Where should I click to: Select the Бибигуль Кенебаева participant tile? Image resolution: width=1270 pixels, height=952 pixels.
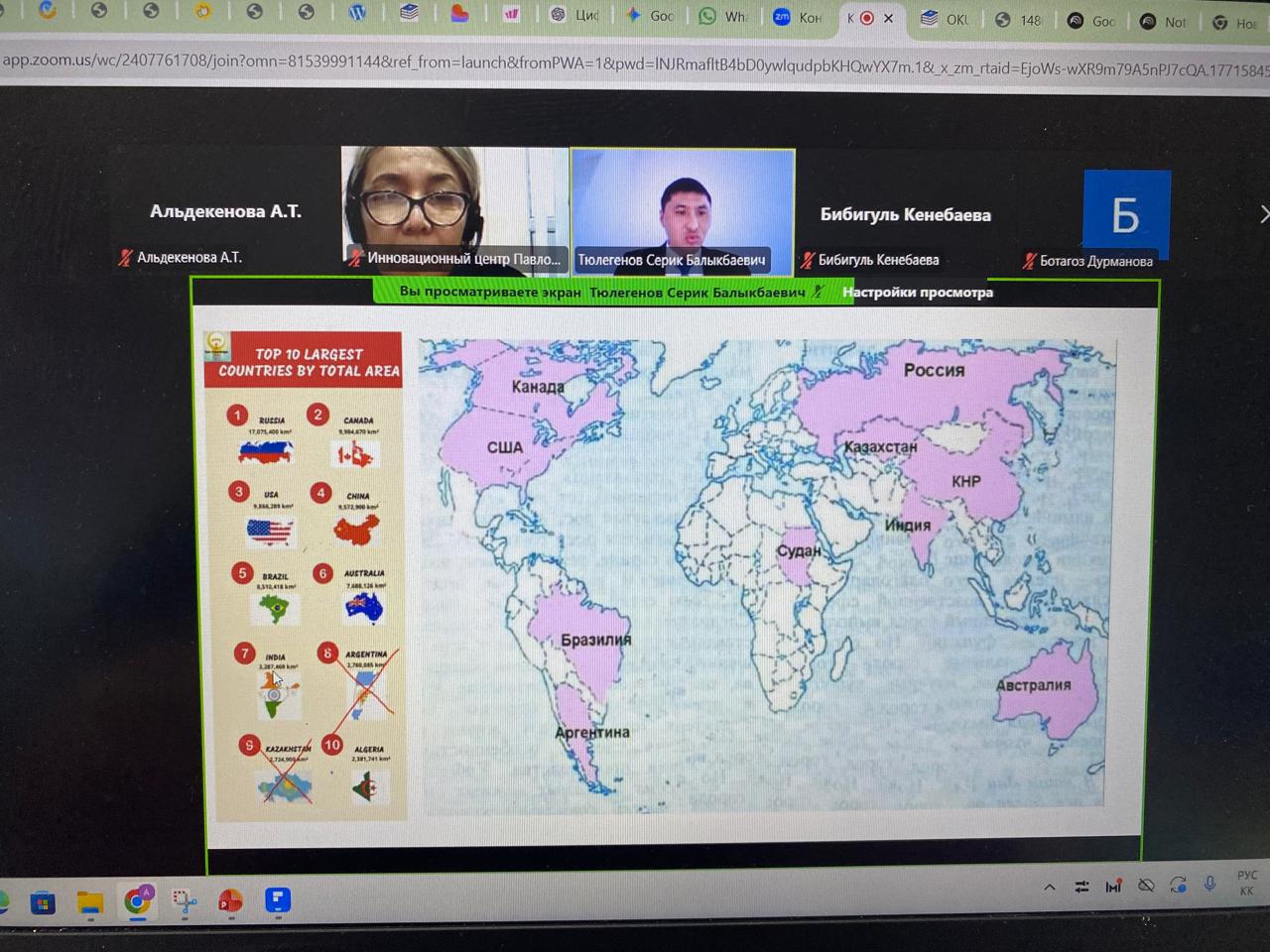(905, 215)
